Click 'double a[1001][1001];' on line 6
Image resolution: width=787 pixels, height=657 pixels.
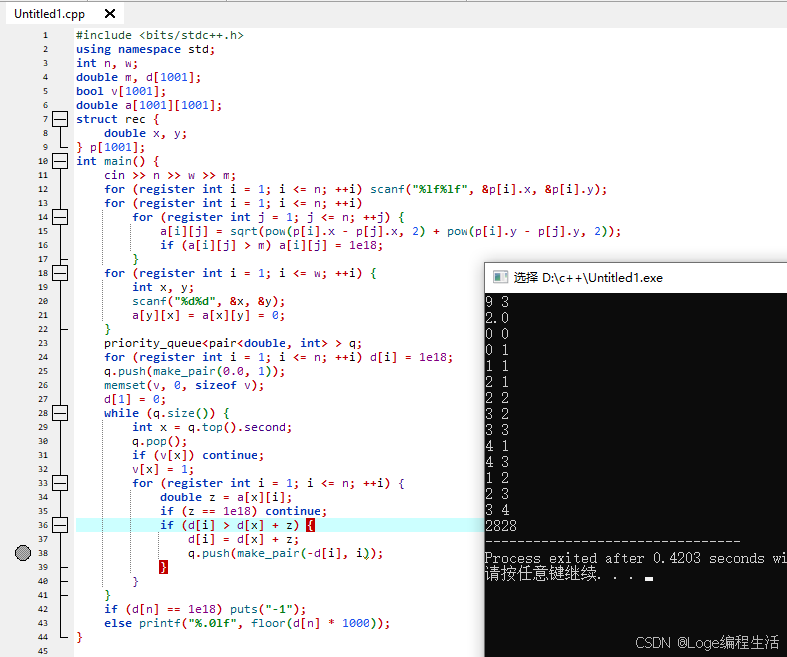click(149, 105)
